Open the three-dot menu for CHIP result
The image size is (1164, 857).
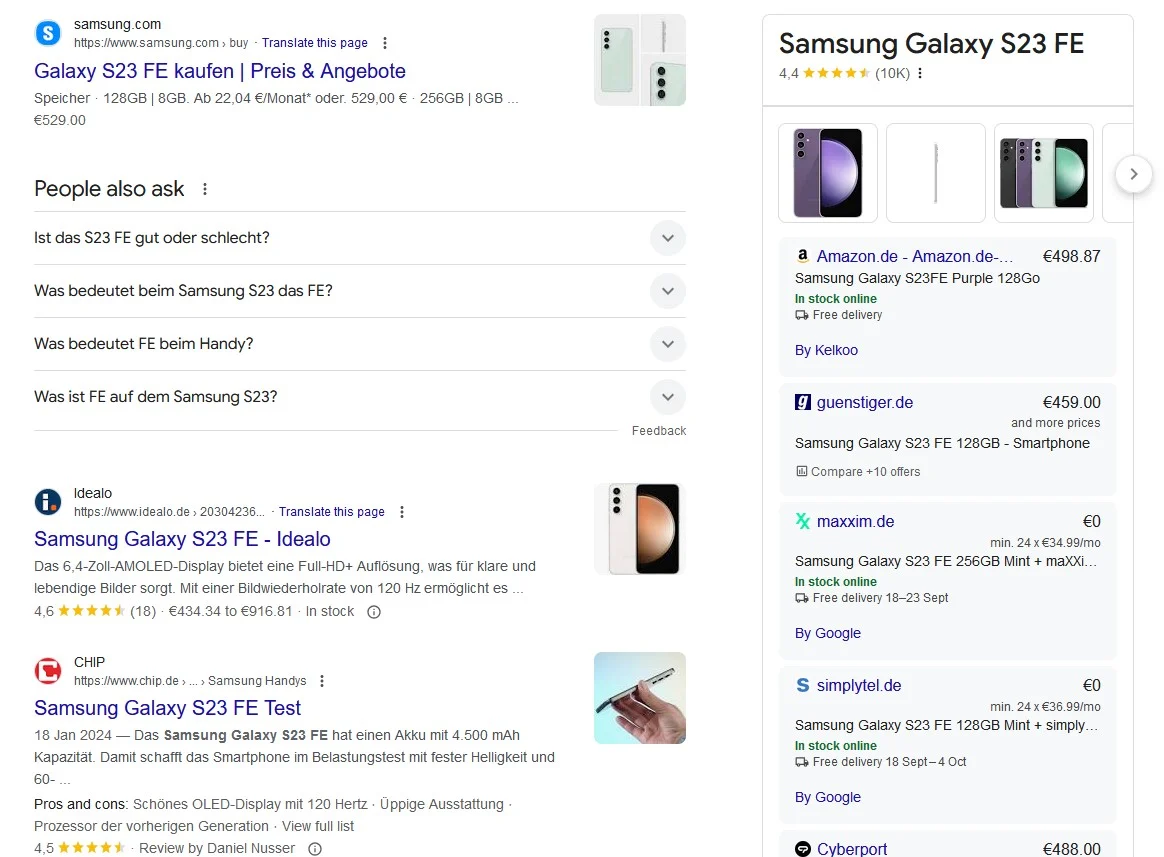(321, 681)
